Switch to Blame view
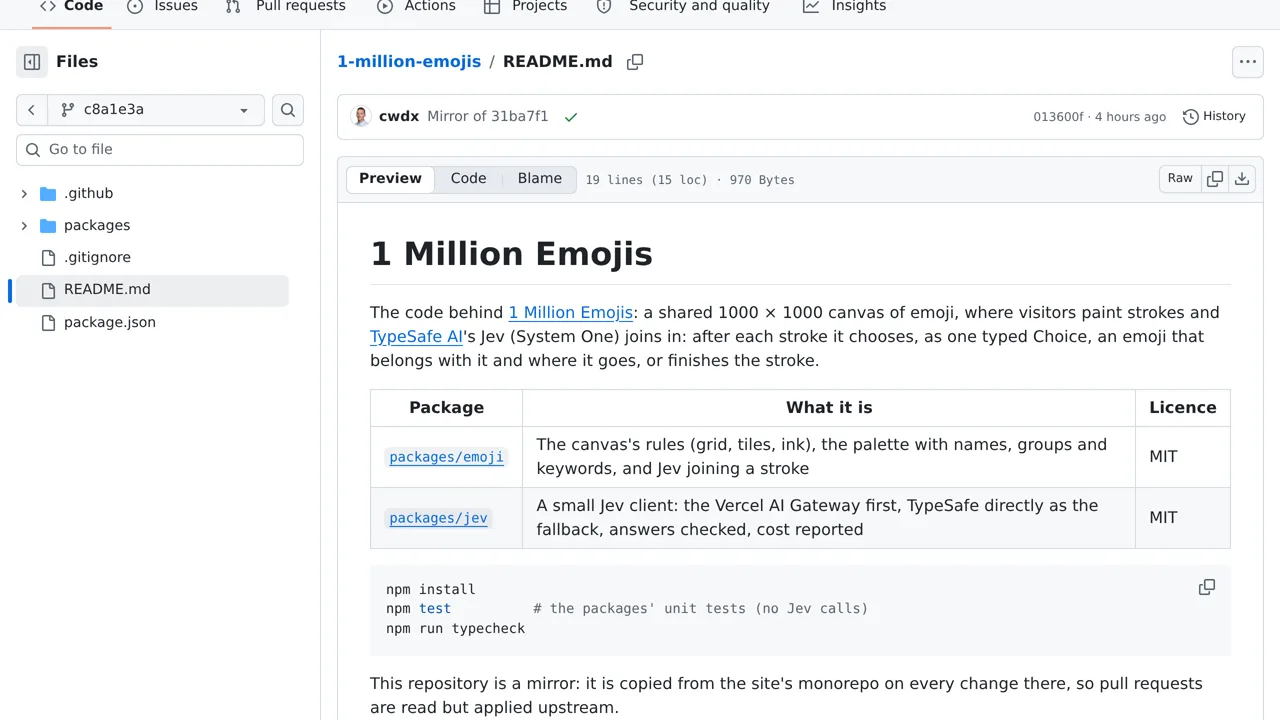 [540, 179]
